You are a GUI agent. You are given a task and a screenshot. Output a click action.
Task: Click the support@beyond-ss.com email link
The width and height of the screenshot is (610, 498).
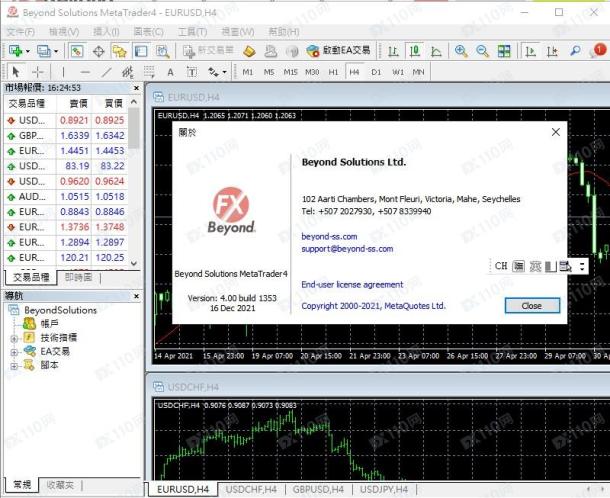[x=347, y=249]
